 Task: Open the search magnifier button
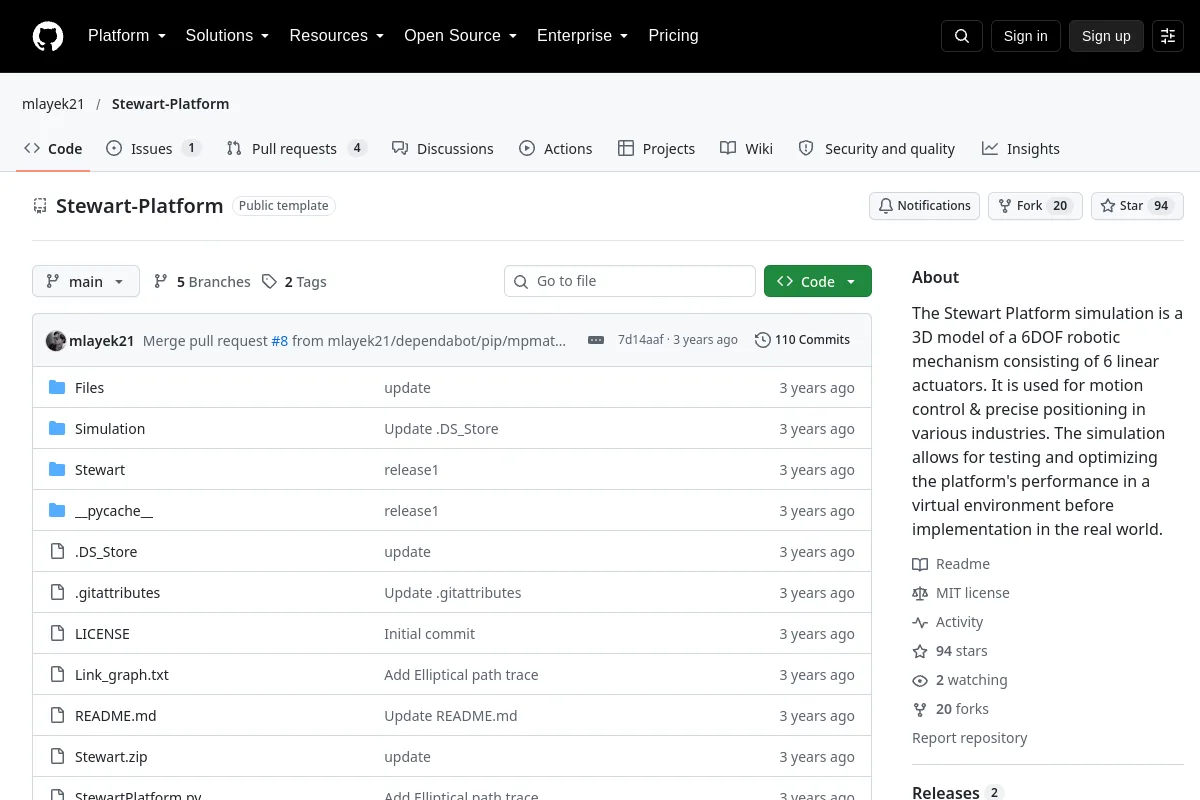click(x=962, y=36)
